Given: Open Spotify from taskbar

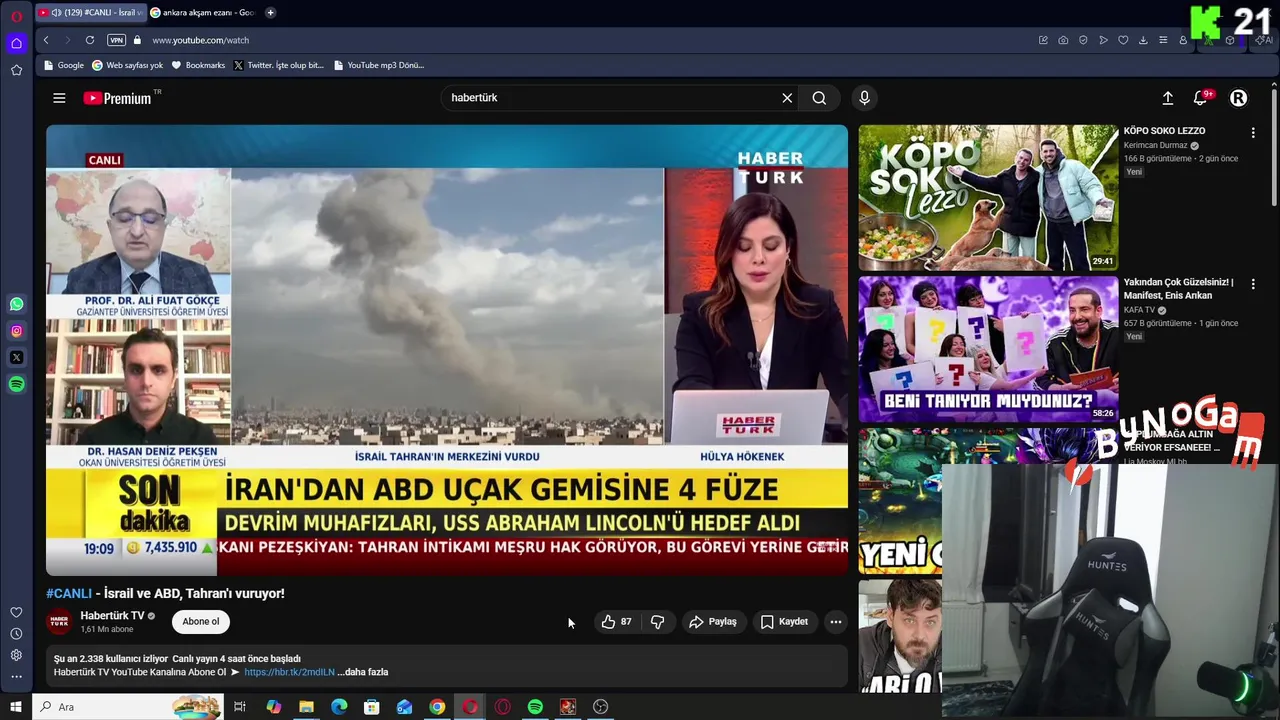Looking at the screenshot, I should (x=535, y=707).
